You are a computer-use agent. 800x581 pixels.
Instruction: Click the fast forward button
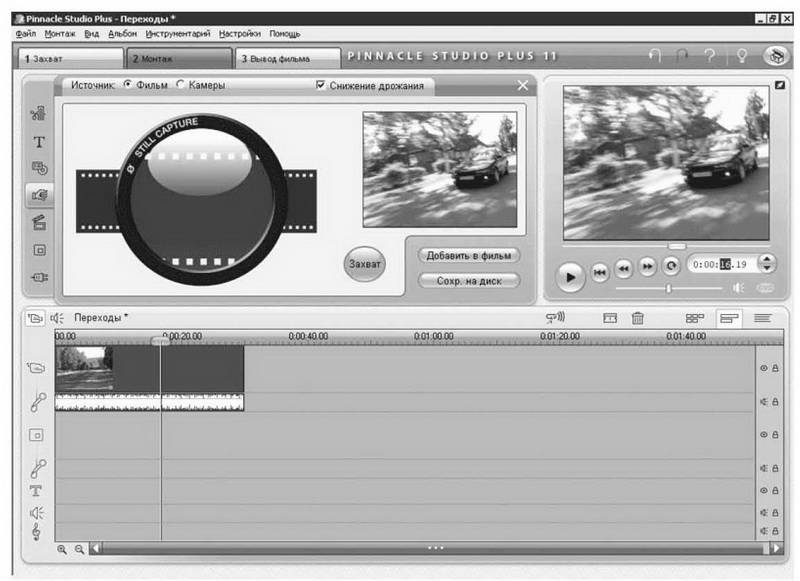click(x=647, y=266)
